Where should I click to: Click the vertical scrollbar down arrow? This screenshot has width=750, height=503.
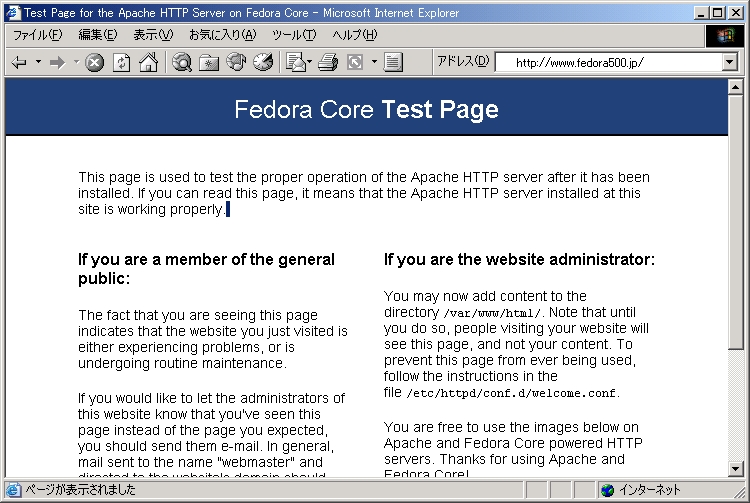[x=735, y=469]
